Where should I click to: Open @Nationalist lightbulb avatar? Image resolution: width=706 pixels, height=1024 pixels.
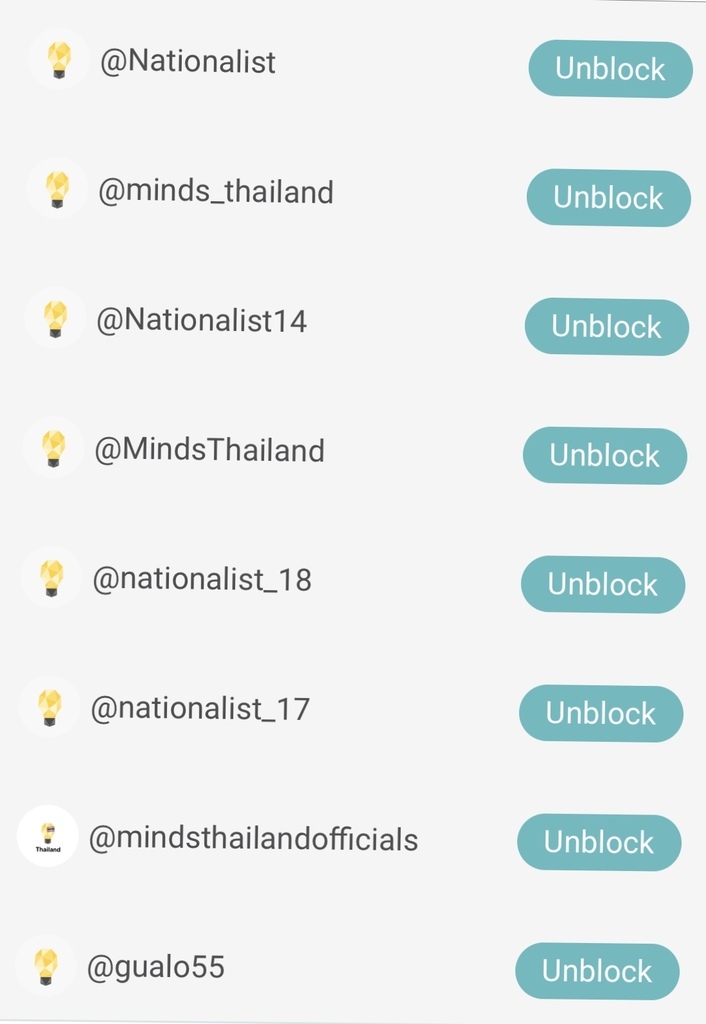pyautogui.click(x=59, y=59)
